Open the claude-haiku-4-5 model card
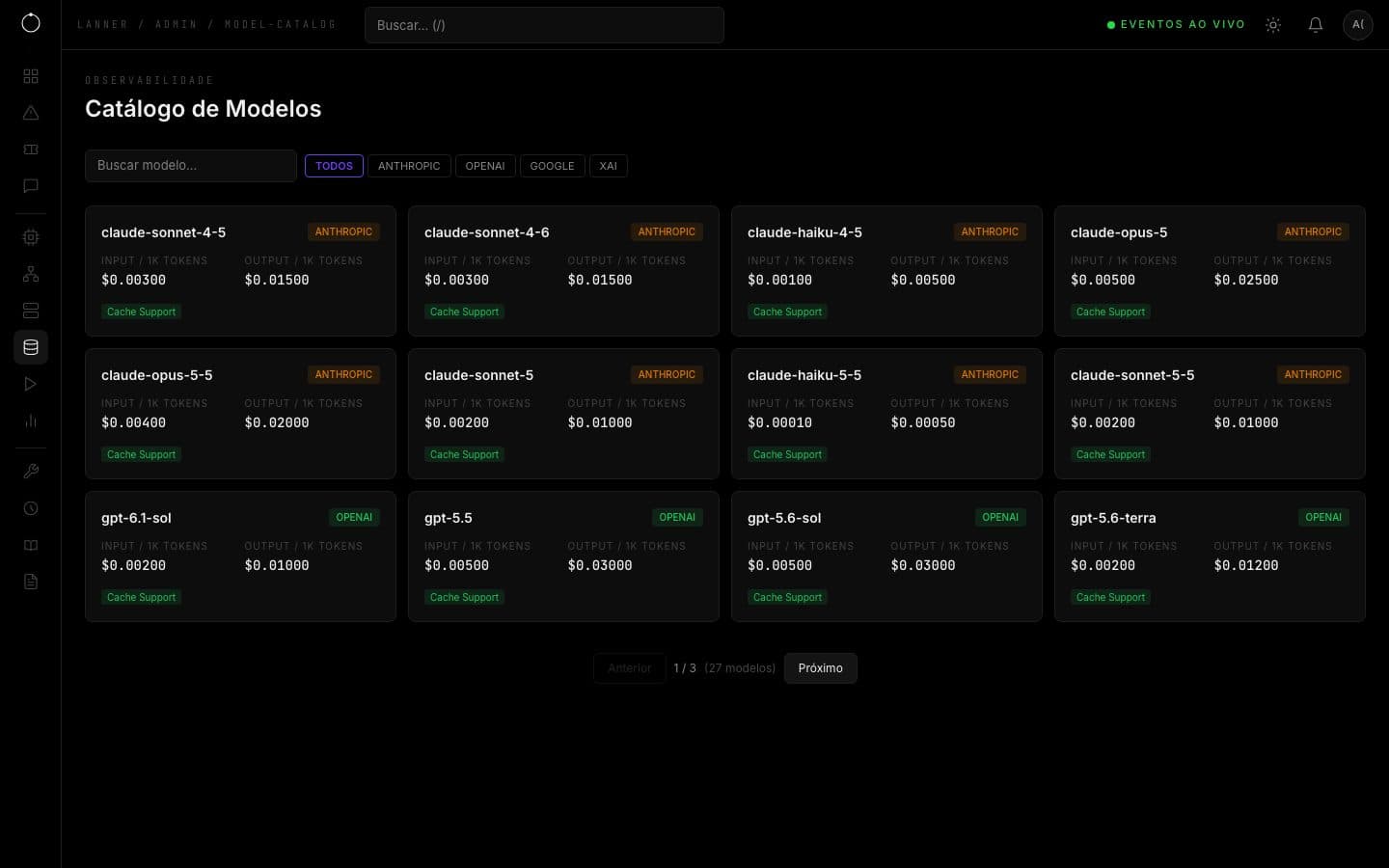Viewport: 1389px width, 868px height. [886, 271]
